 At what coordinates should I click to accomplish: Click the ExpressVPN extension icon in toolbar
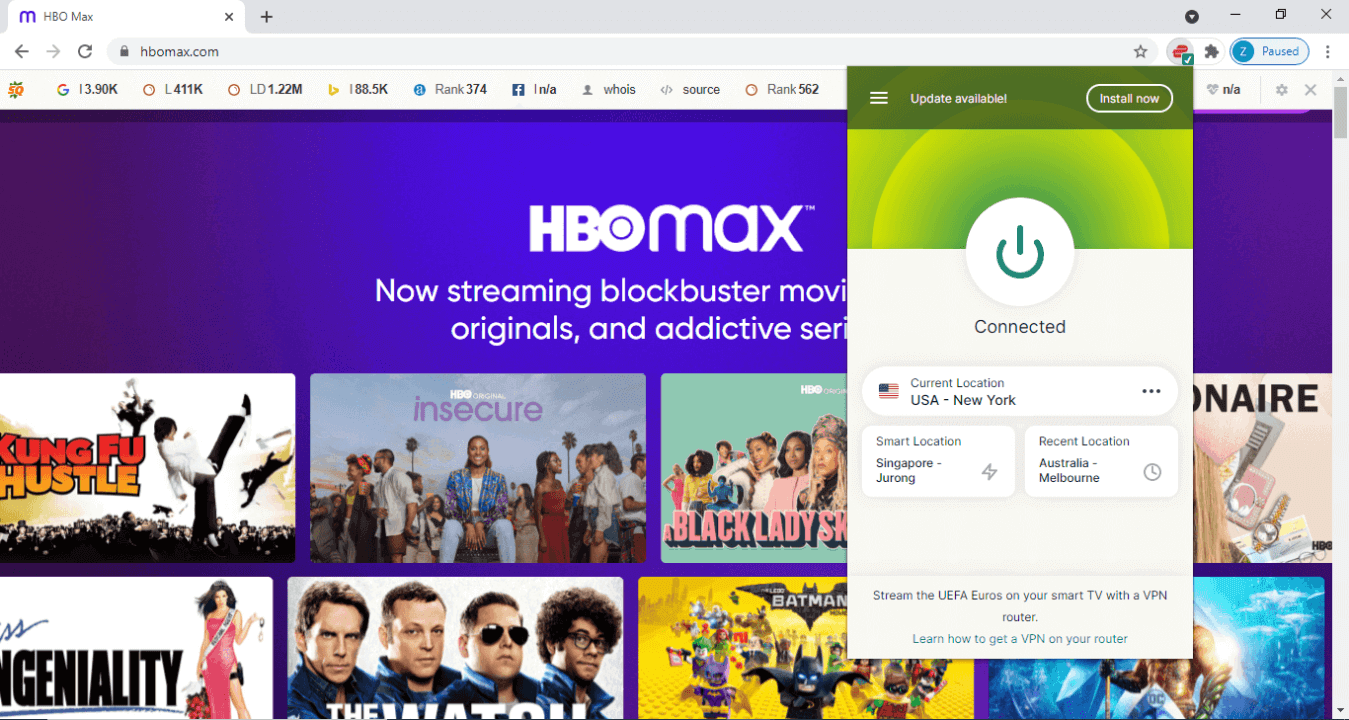pyautogui.click(x=1180, y=52)
